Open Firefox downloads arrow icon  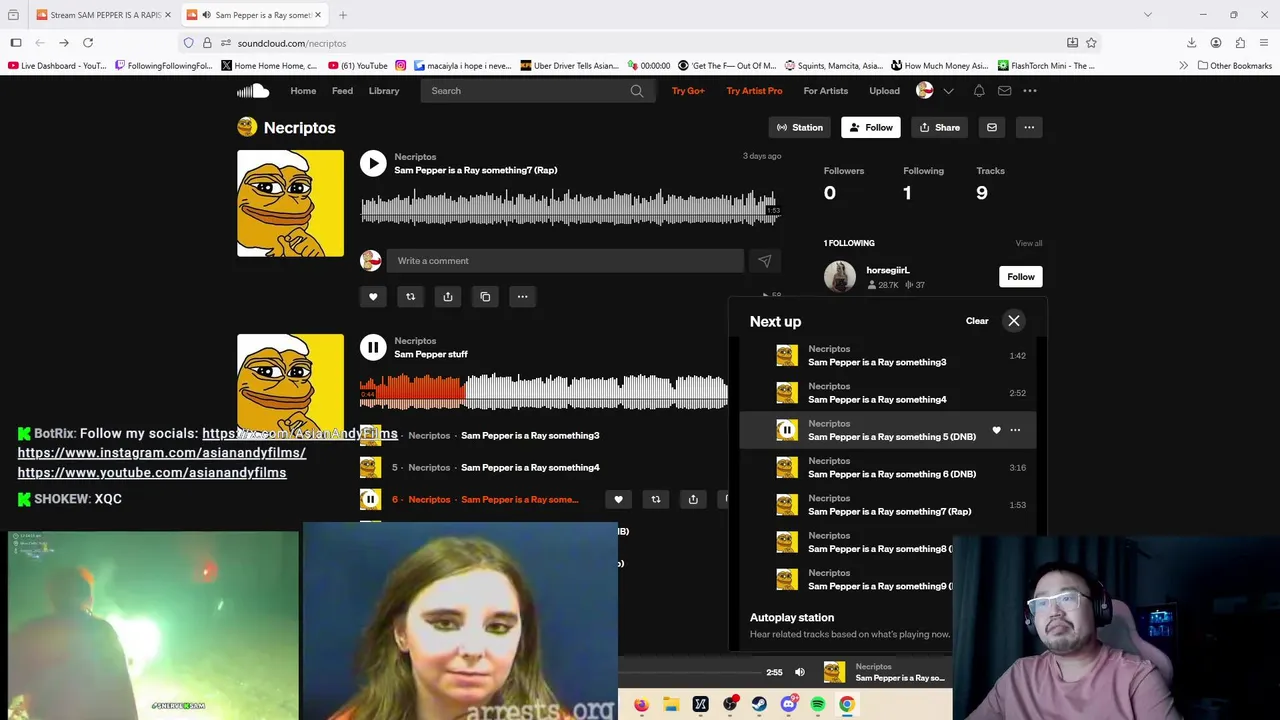[1191, 43]
